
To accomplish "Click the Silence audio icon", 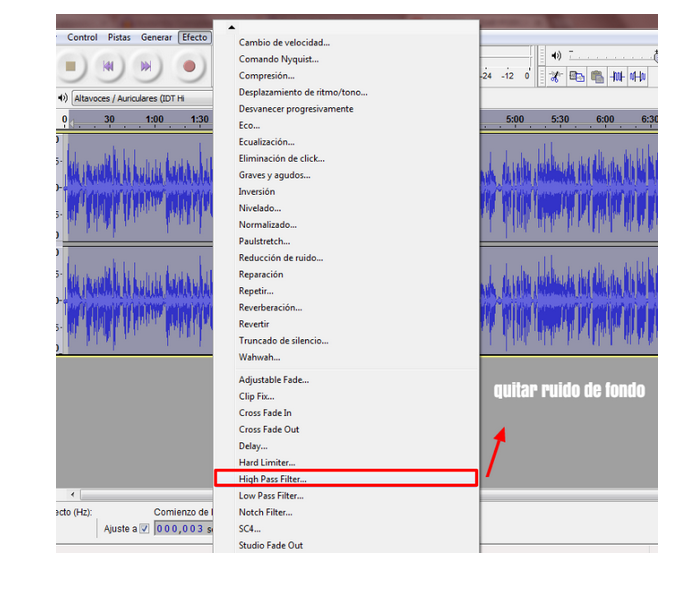I will coord(639,76).
